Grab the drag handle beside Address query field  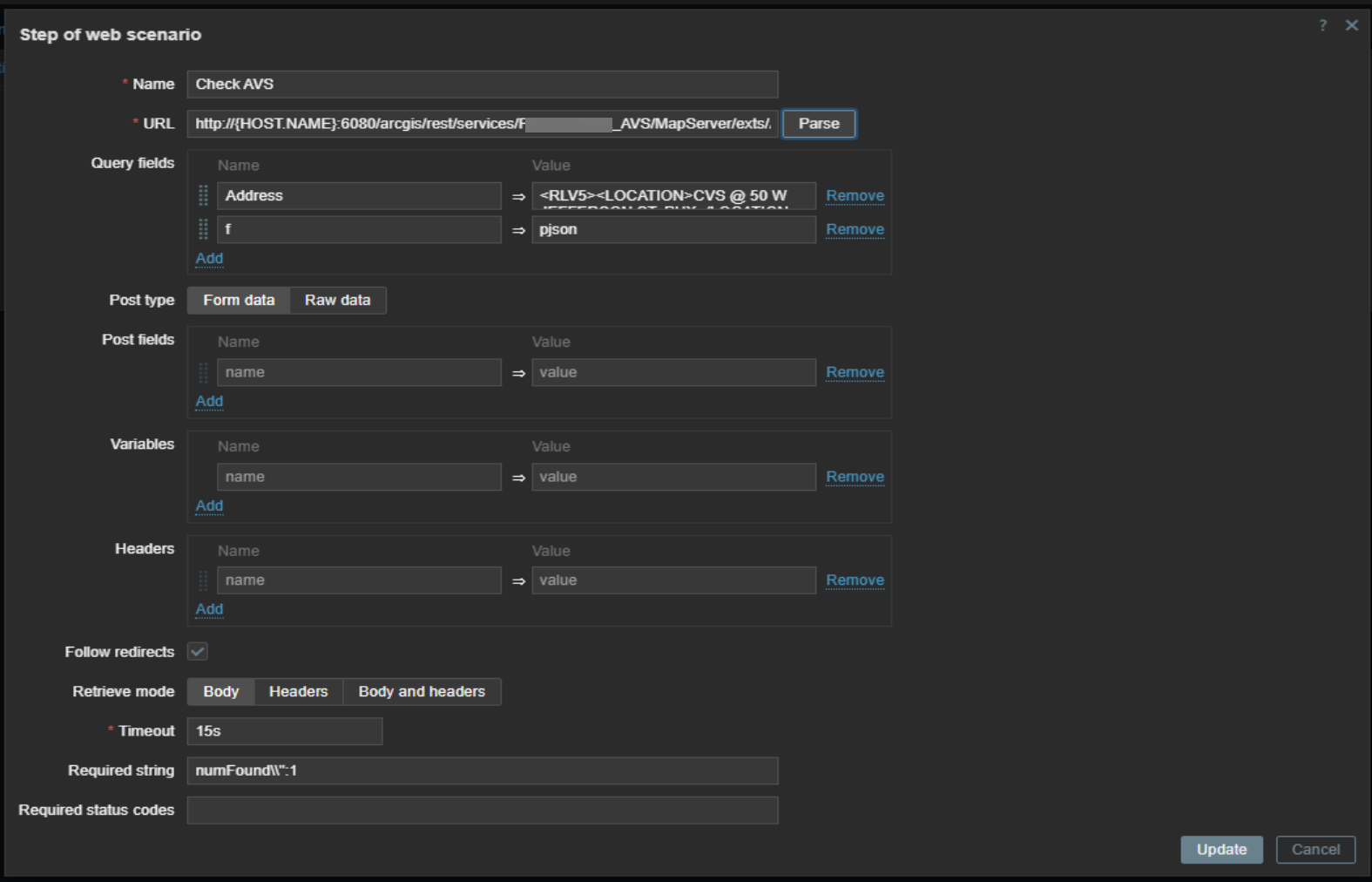click(x=203, y=195)
